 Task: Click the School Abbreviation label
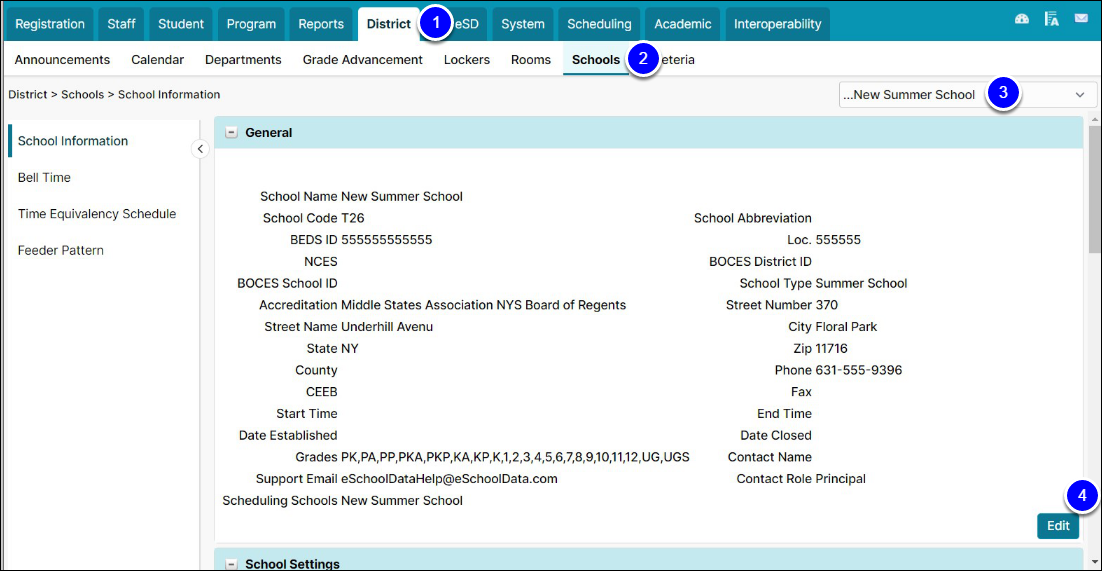[753, 218]
